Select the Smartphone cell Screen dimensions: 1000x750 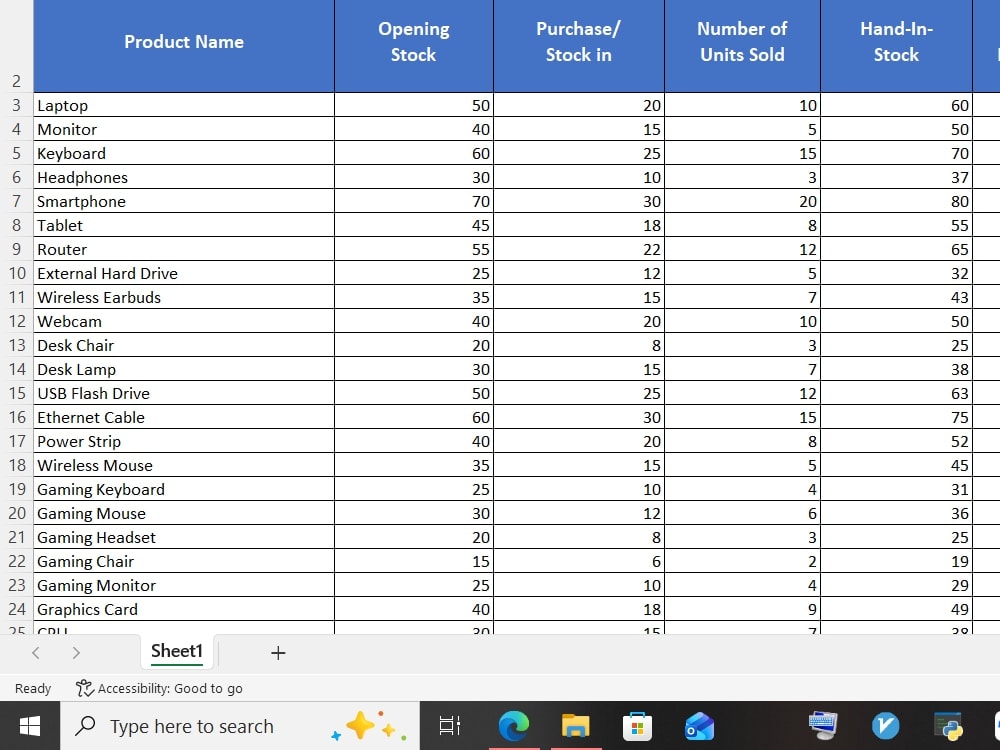pos(184,201)
